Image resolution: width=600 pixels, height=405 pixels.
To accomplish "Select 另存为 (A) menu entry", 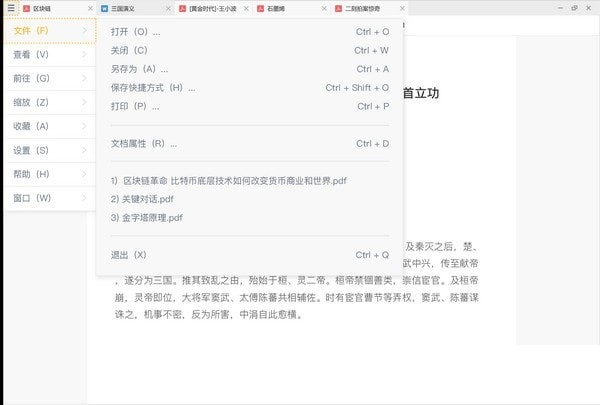I will [250, 69].
